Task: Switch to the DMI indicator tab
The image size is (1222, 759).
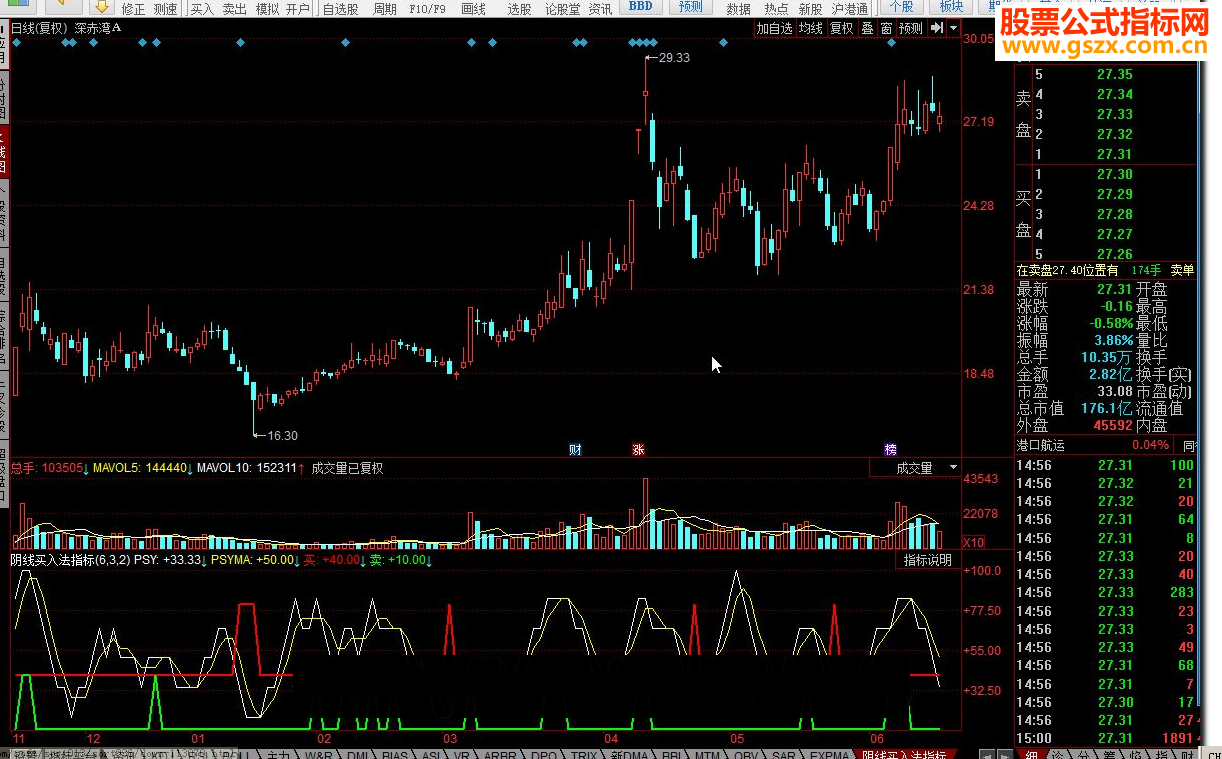Action: point(357,755)
